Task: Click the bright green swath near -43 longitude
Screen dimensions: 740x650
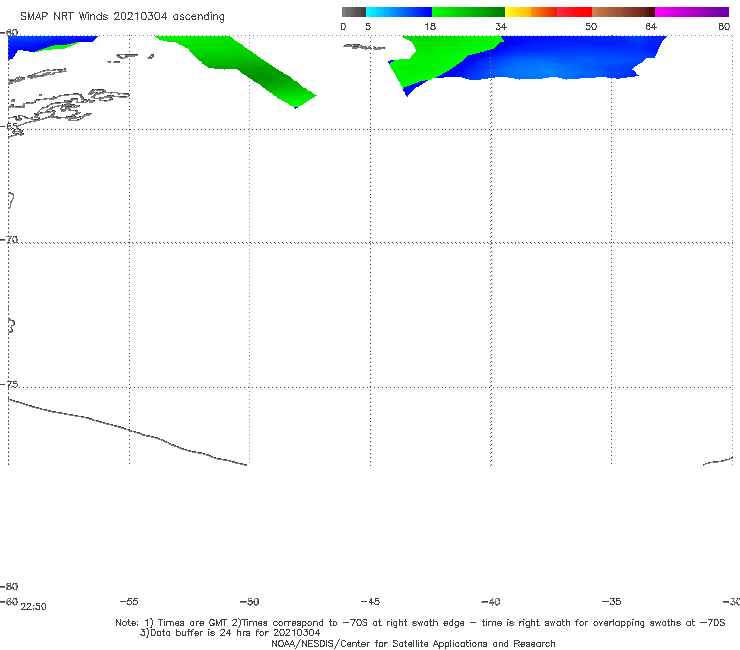Action: [434, 59]
